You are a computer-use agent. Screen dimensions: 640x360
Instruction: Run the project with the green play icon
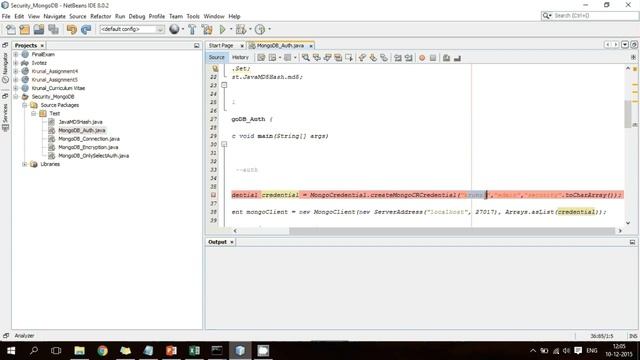coord(222,29)
